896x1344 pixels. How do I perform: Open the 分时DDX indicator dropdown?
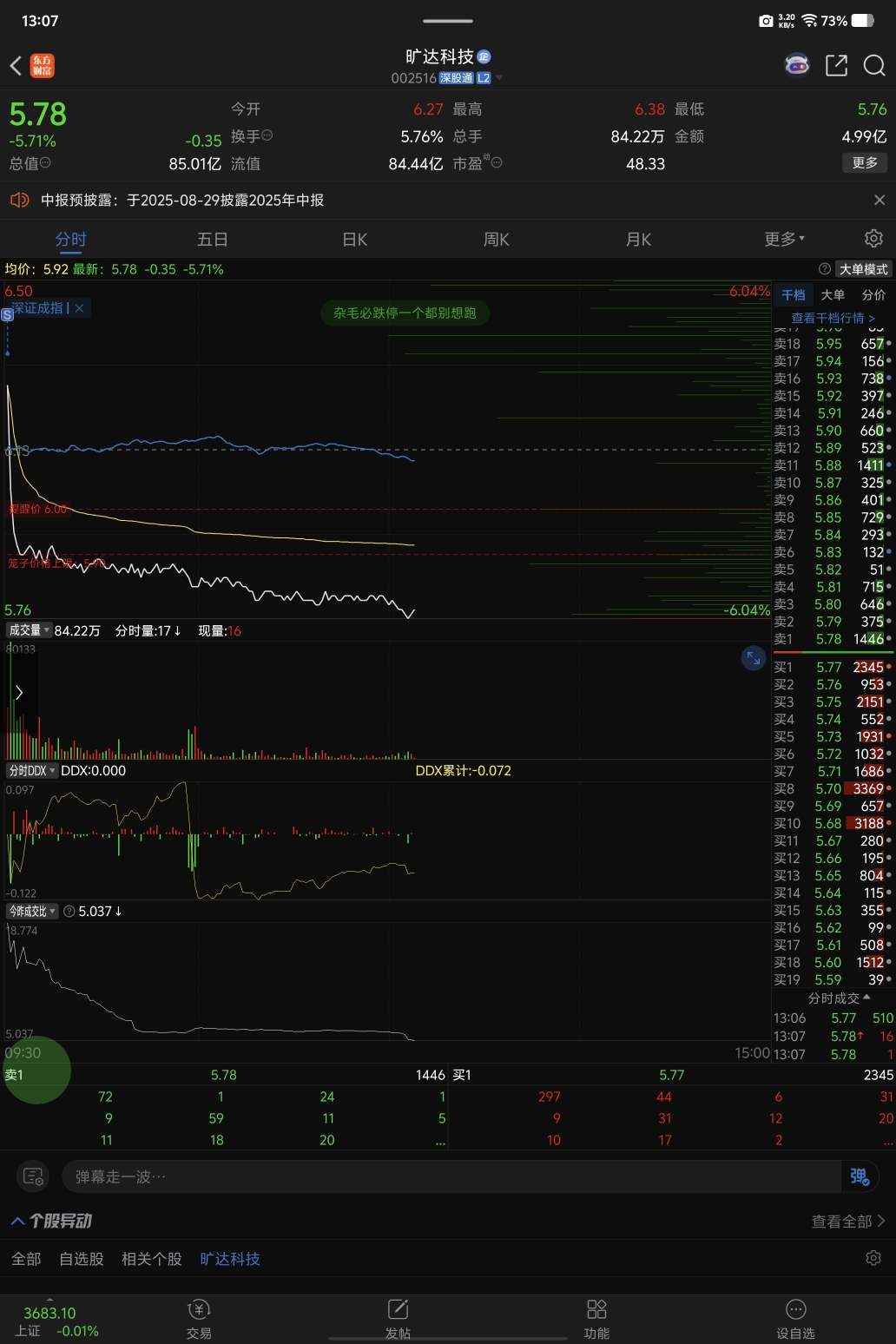tap(31, 770)
